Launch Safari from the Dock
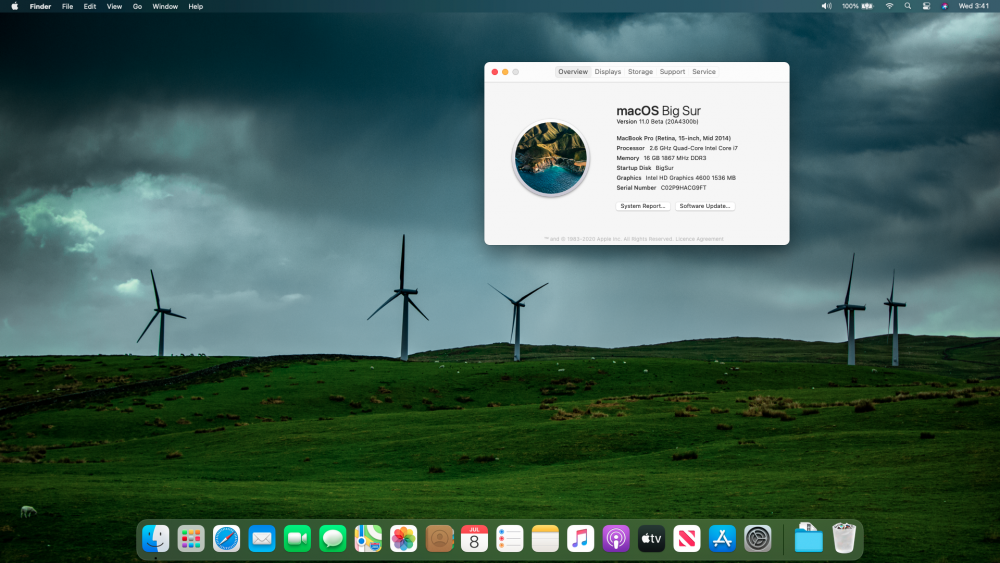Screen dimensions: 1000x563 click(226, 539)
